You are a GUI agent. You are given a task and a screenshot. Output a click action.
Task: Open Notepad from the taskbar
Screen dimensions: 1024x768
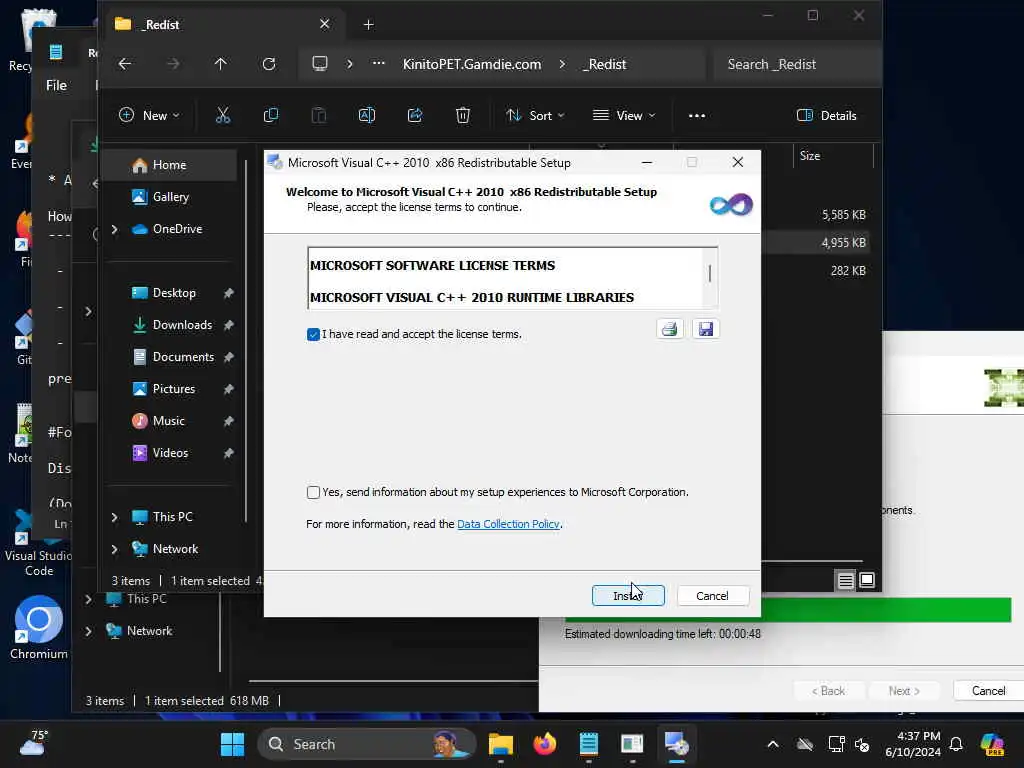pos(588,744)
